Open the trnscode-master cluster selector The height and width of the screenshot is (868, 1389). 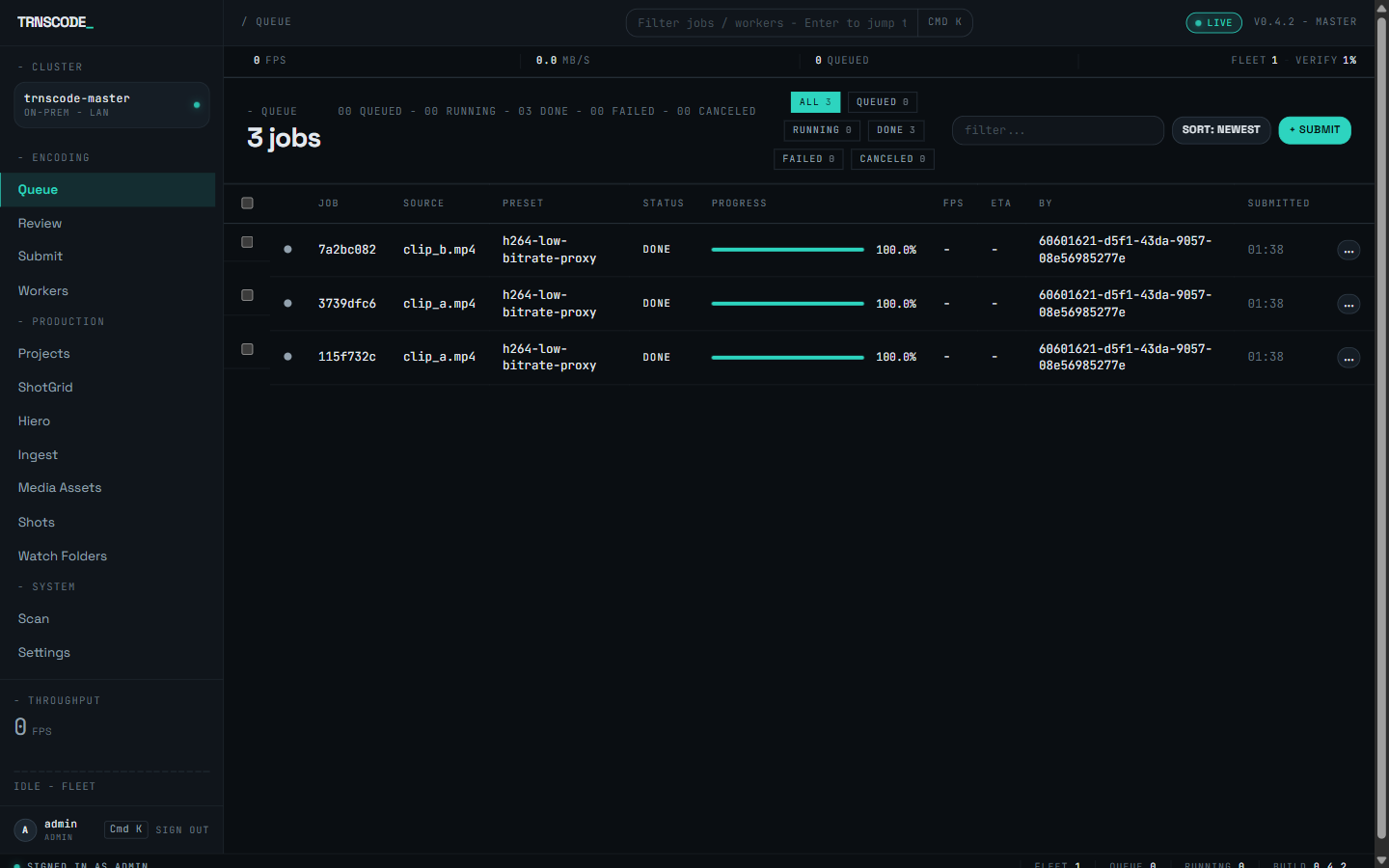pyautogui.click(x=112, y=105)
